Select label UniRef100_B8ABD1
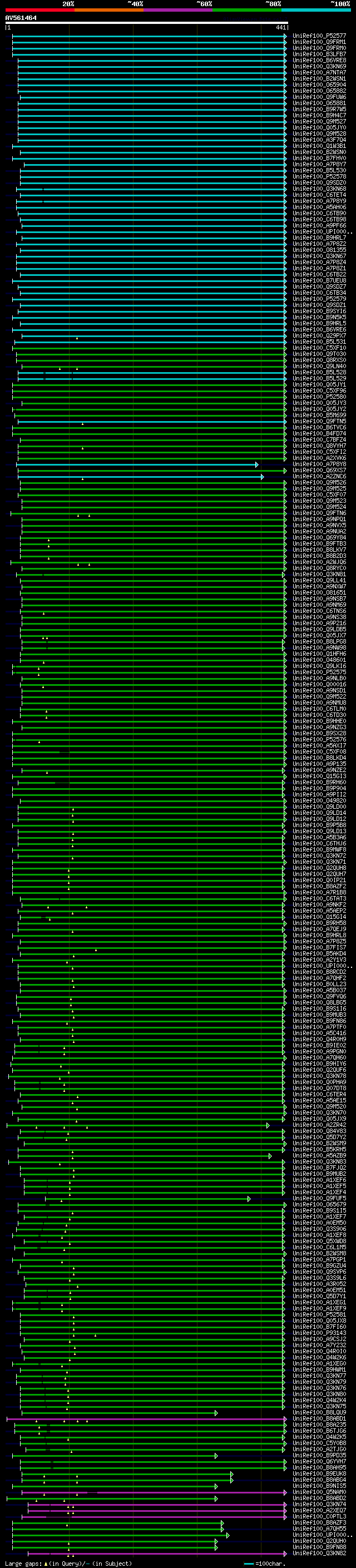This screenshot has height=1568, width=356. 319,1418
